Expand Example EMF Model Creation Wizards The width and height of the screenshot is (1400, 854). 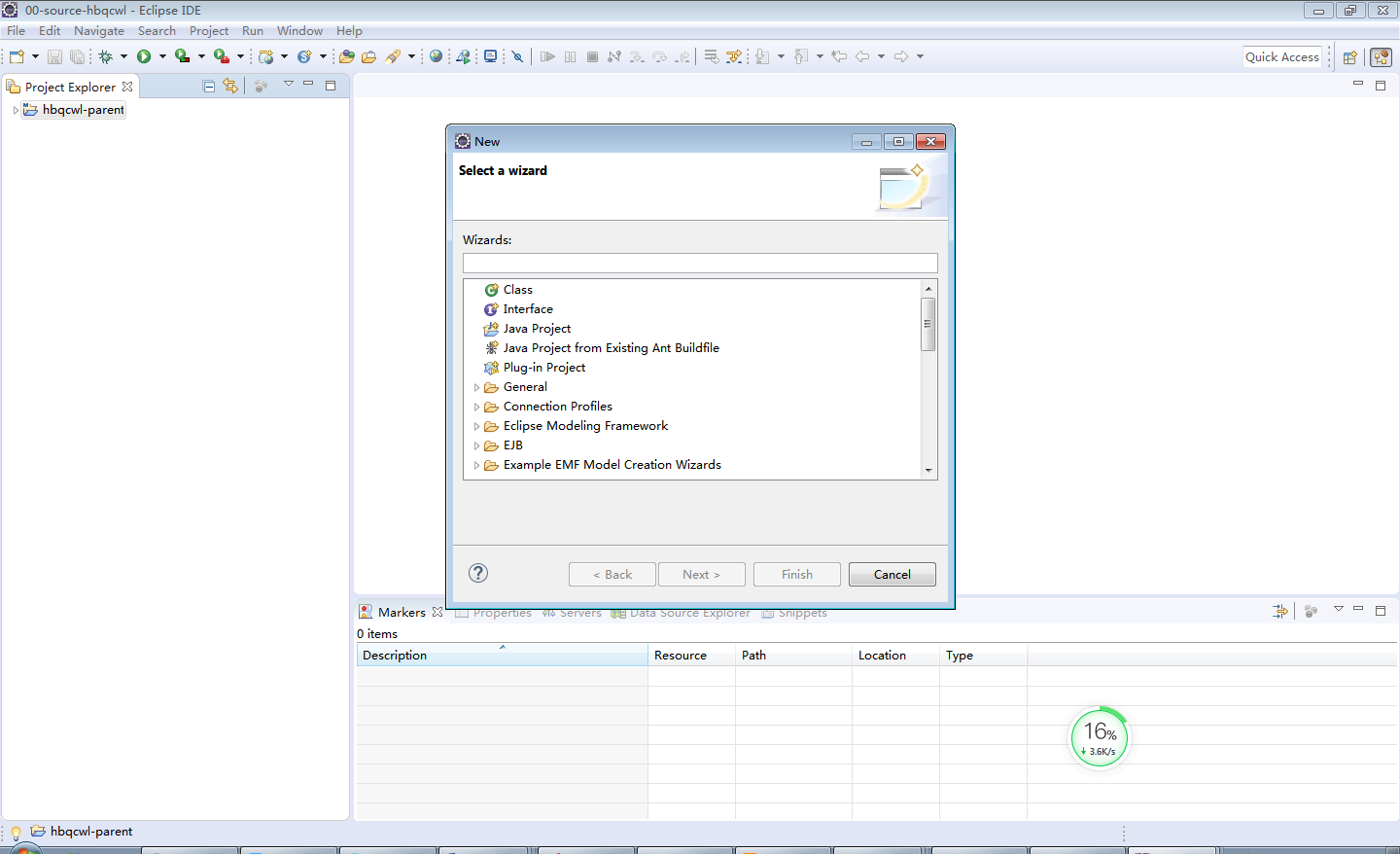point(476,465)
